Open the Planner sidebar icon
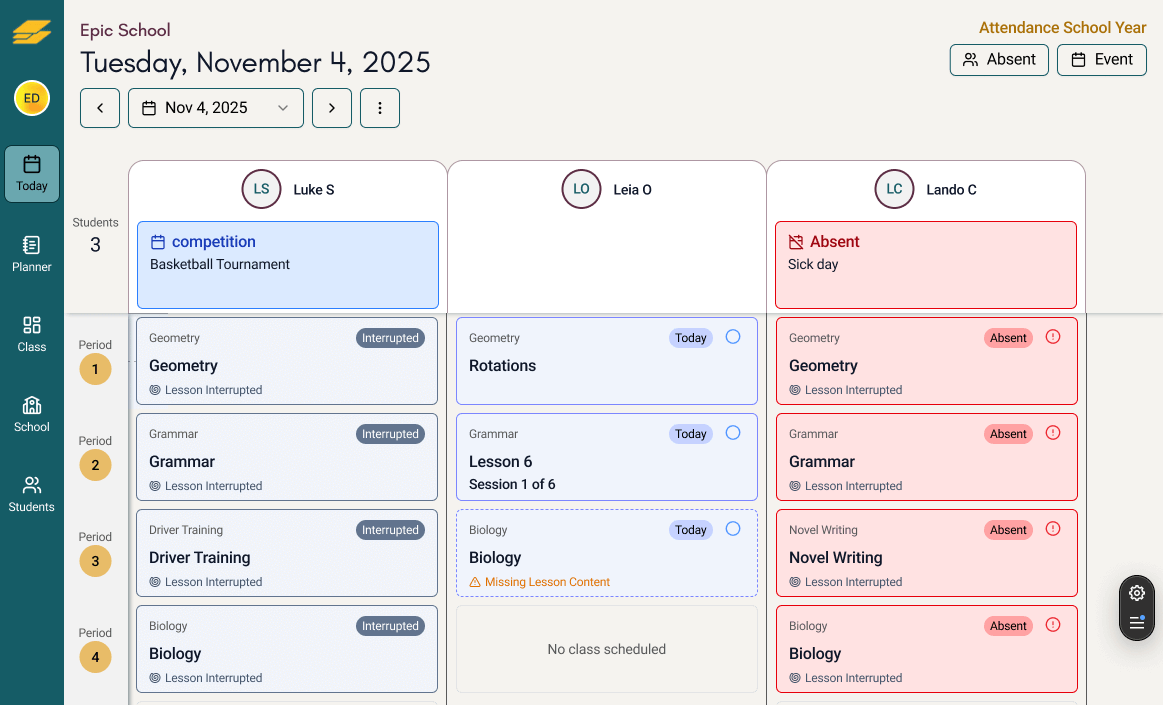 pyautogui.click(x=32, y=253)
